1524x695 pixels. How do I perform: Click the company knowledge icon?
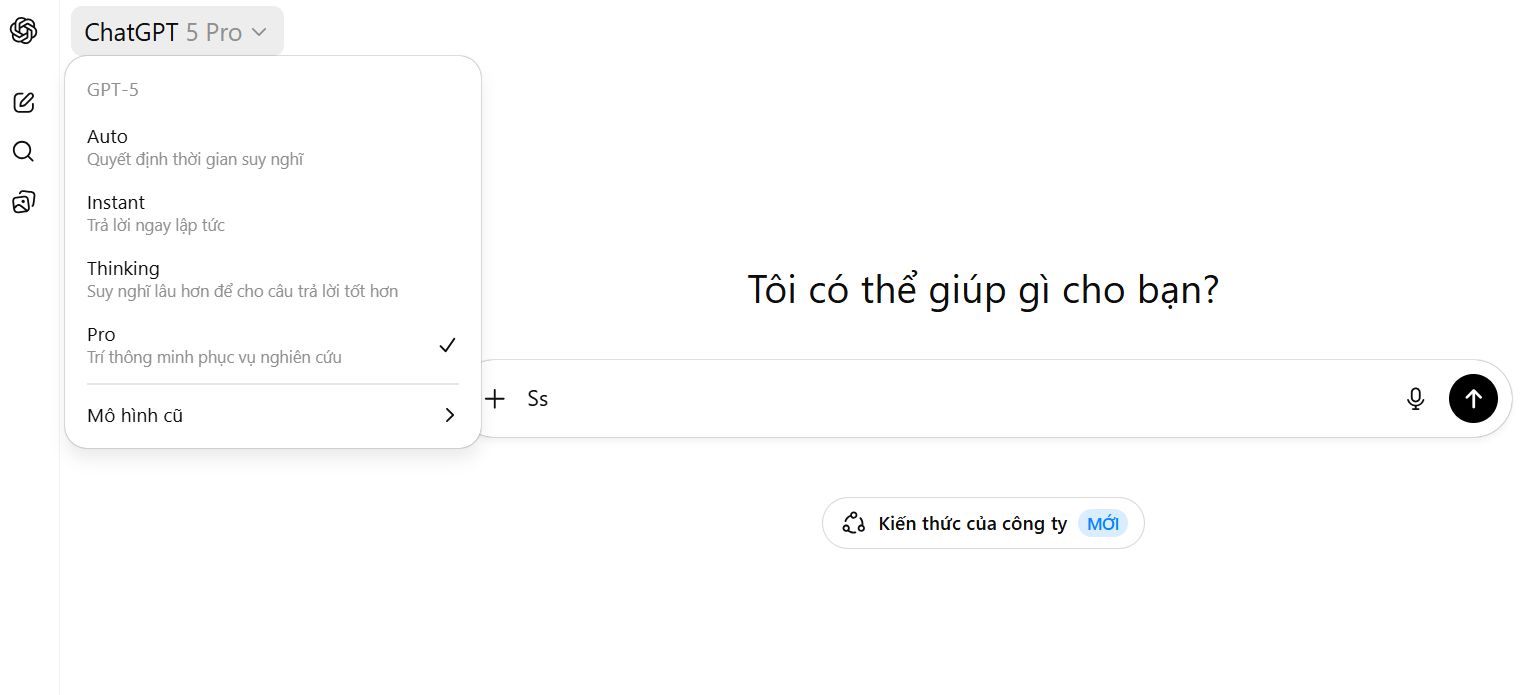(x=853, y=523)
